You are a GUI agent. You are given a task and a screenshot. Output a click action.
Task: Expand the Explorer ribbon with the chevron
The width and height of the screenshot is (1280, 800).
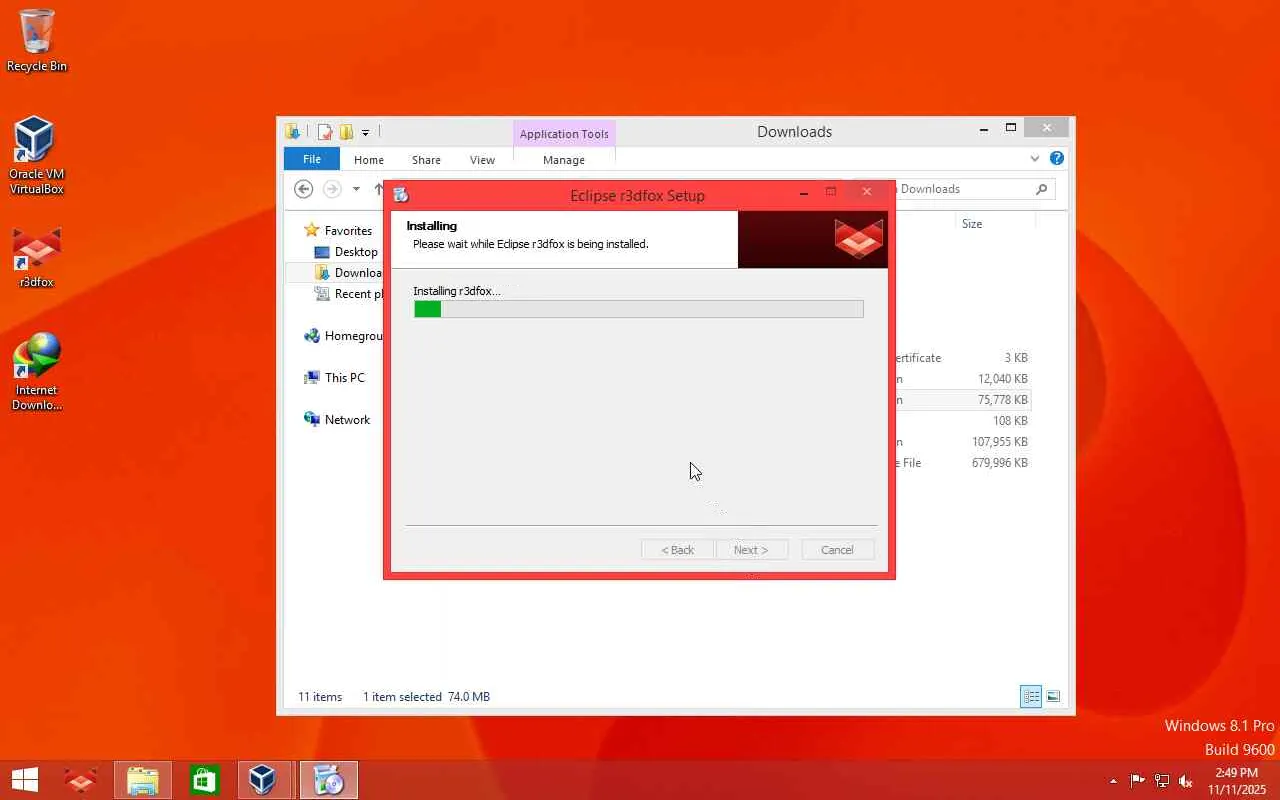1035,158
